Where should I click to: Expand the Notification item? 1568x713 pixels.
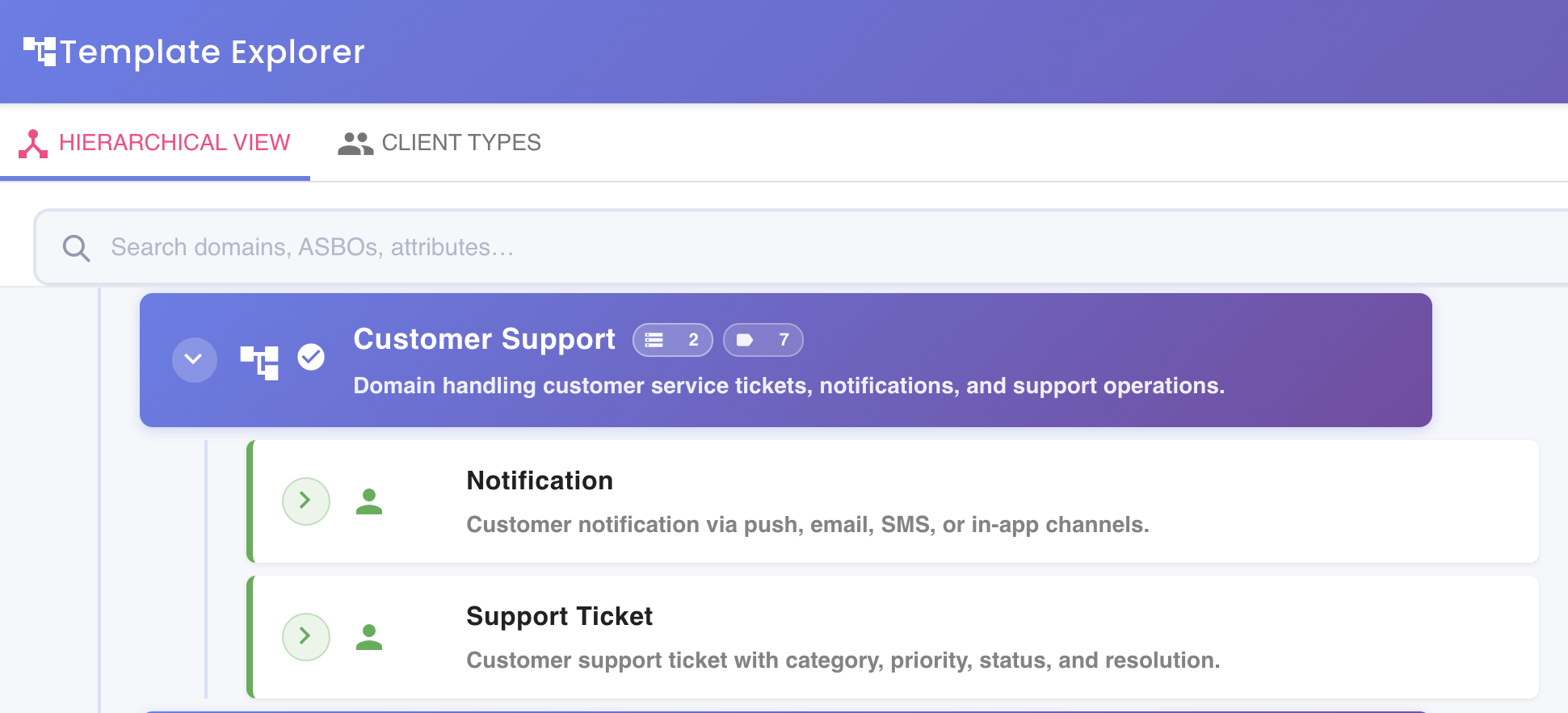(x=306, y=501)
